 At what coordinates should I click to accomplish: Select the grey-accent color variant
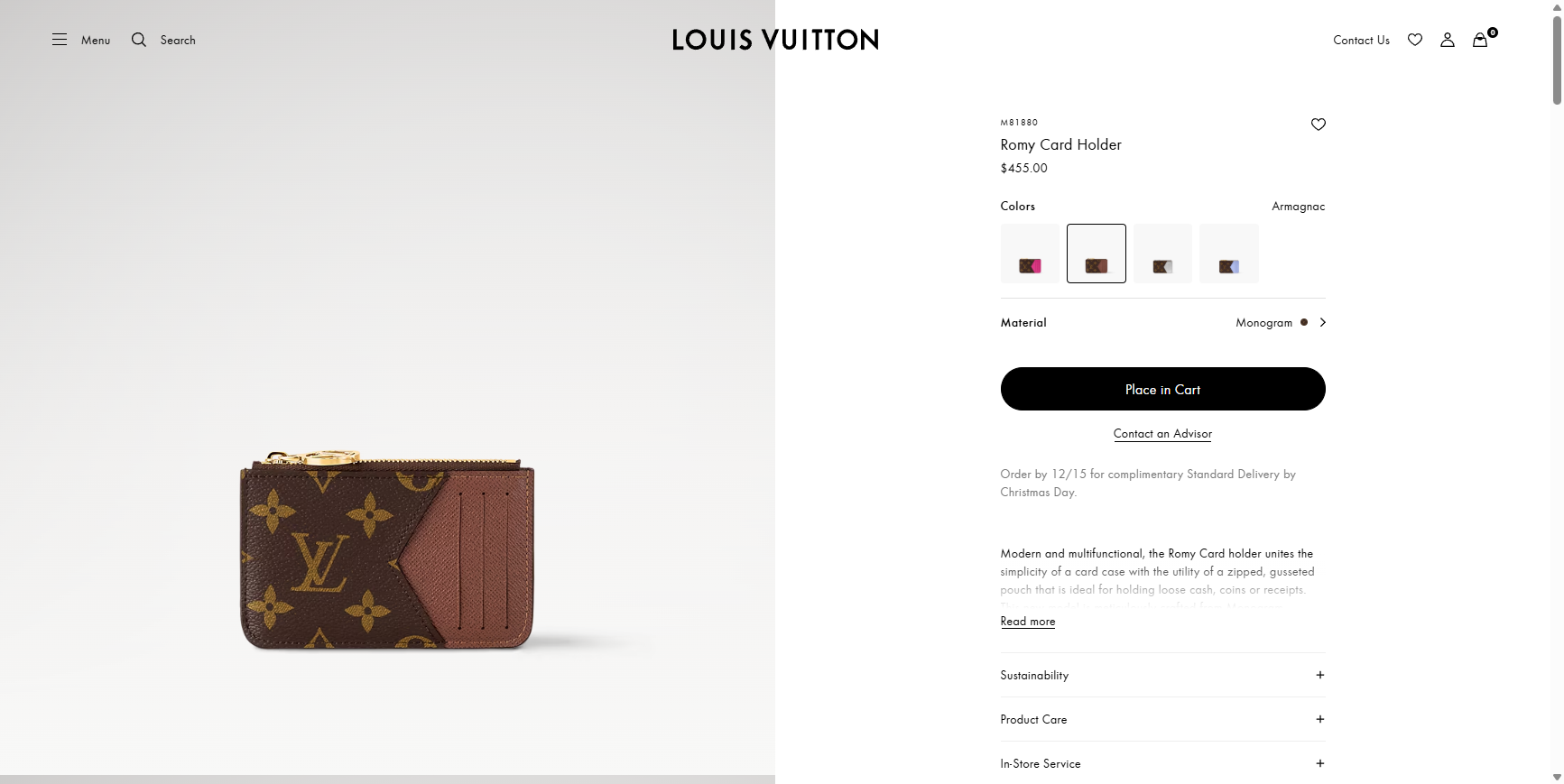click(1161, 253)
